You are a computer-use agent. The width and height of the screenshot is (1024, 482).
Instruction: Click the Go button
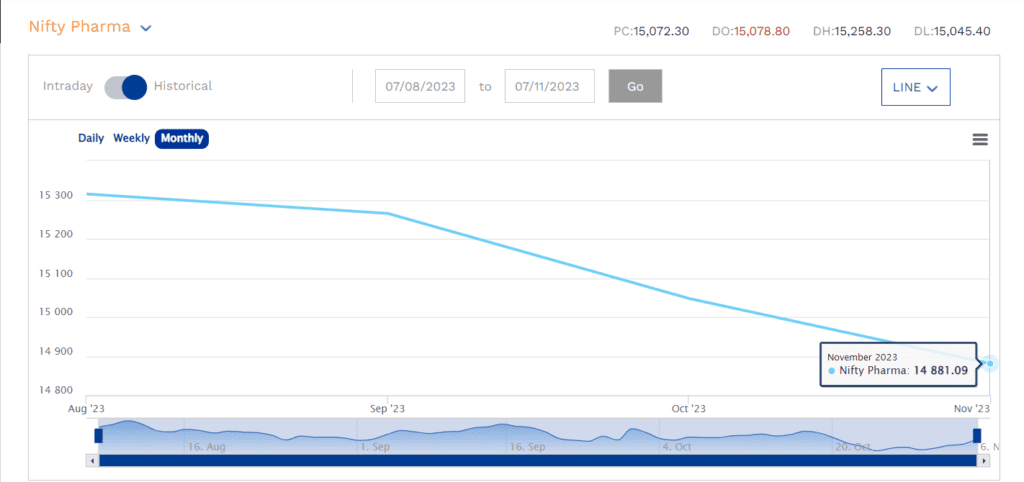click(x=635, y=86)
